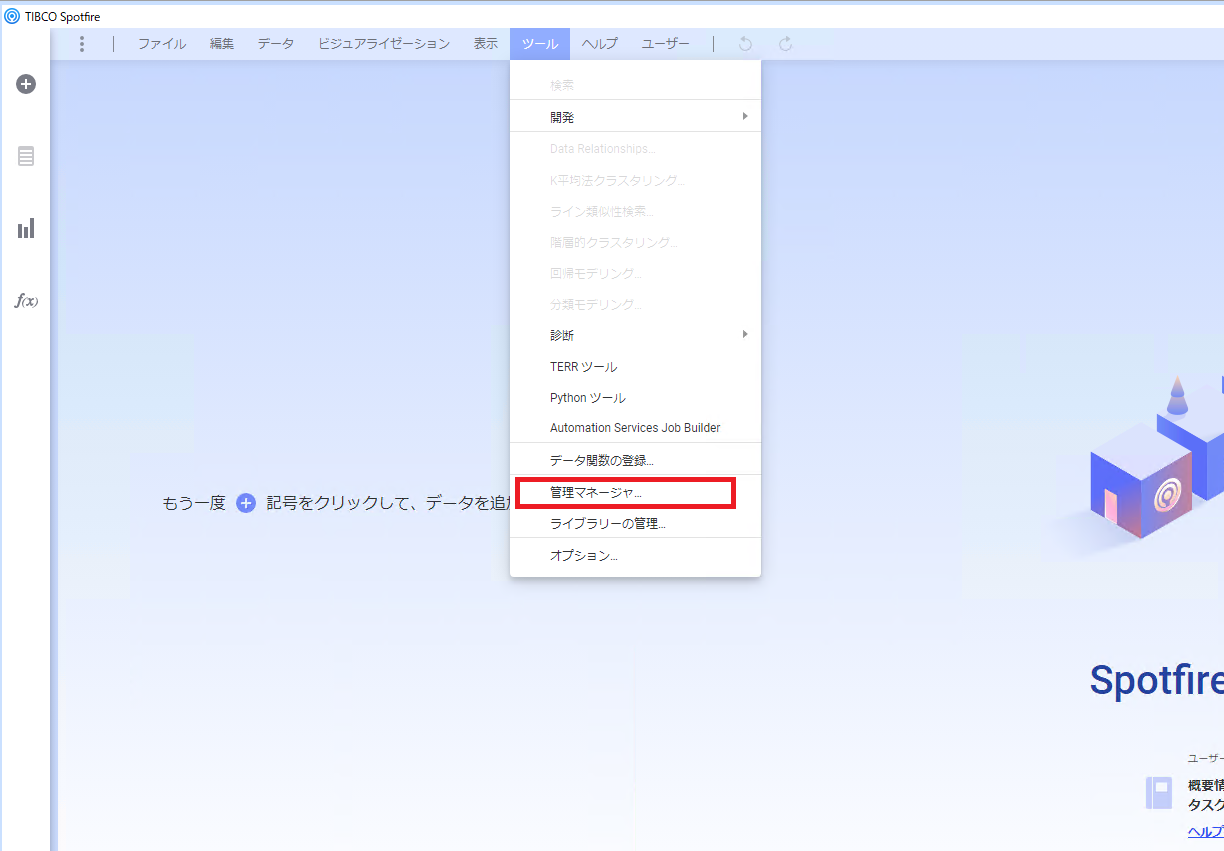Click the notebook icon beside 概要情報
1224x851 pixels.
click(x=1159, y=793)
